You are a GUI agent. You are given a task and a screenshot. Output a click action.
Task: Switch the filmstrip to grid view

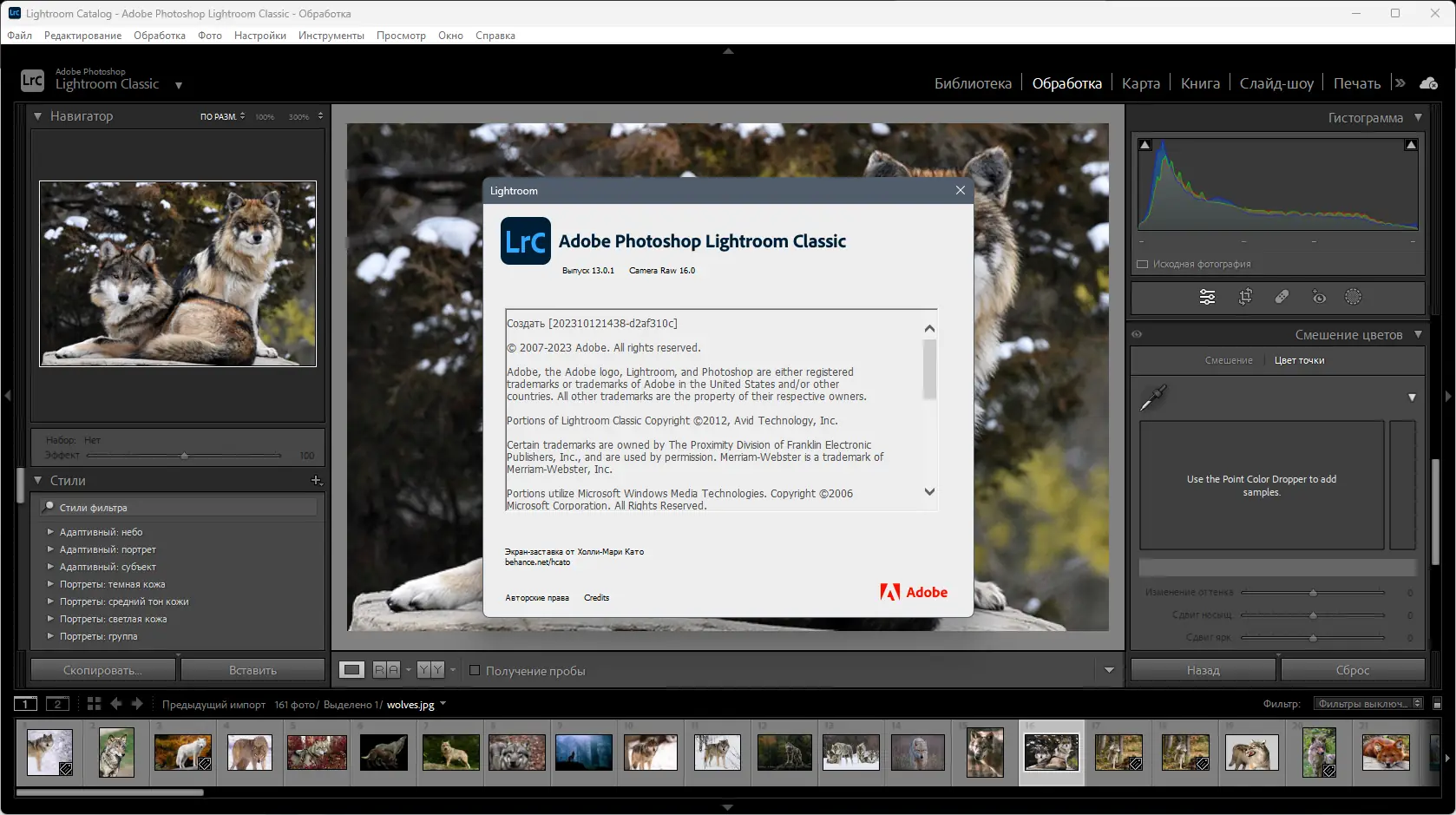point(93,704)
